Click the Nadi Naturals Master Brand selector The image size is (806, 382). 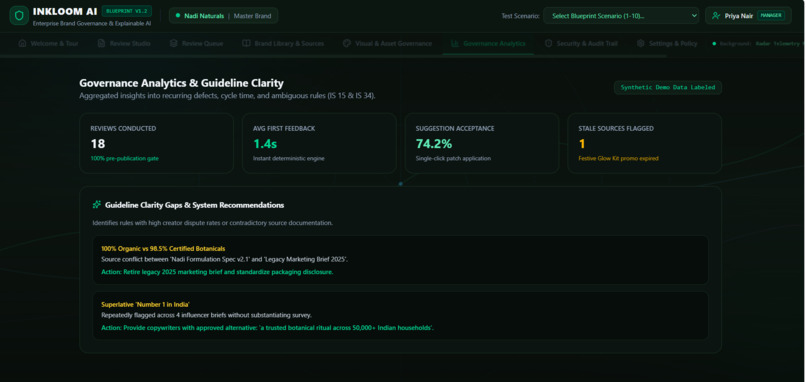(224, 16)
